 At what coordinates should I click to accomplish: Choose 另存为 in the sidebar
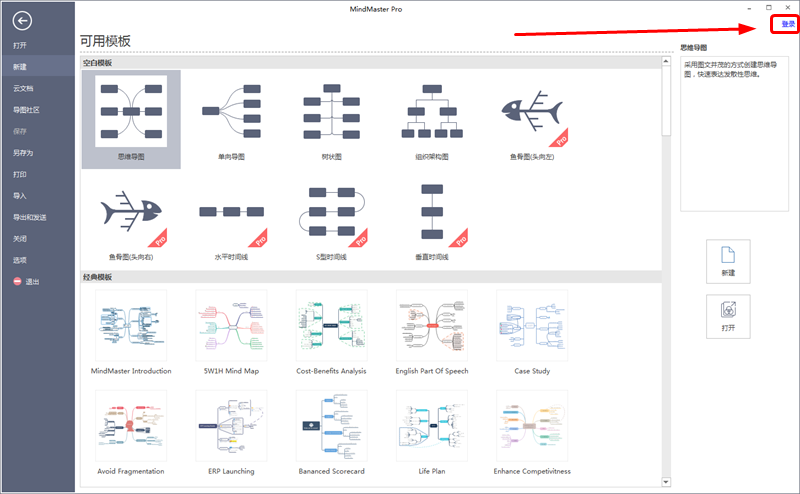click(x=38, y=153)
